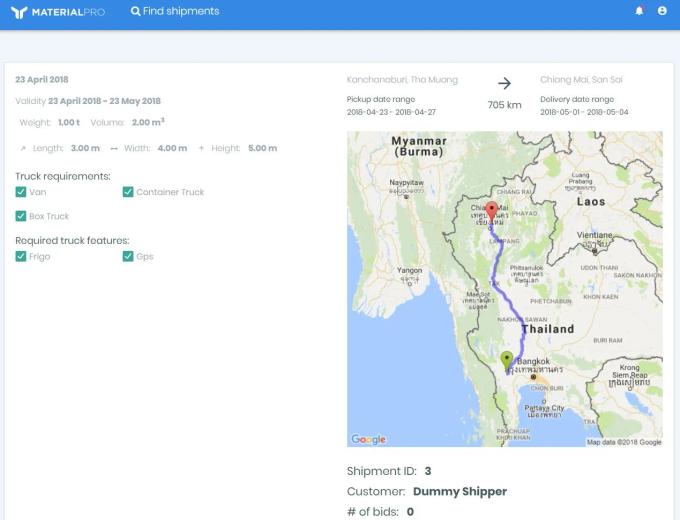
Task: Select pickup dates '2018-04-23 - 2018-04-27'
Action: tap(391, 112)
